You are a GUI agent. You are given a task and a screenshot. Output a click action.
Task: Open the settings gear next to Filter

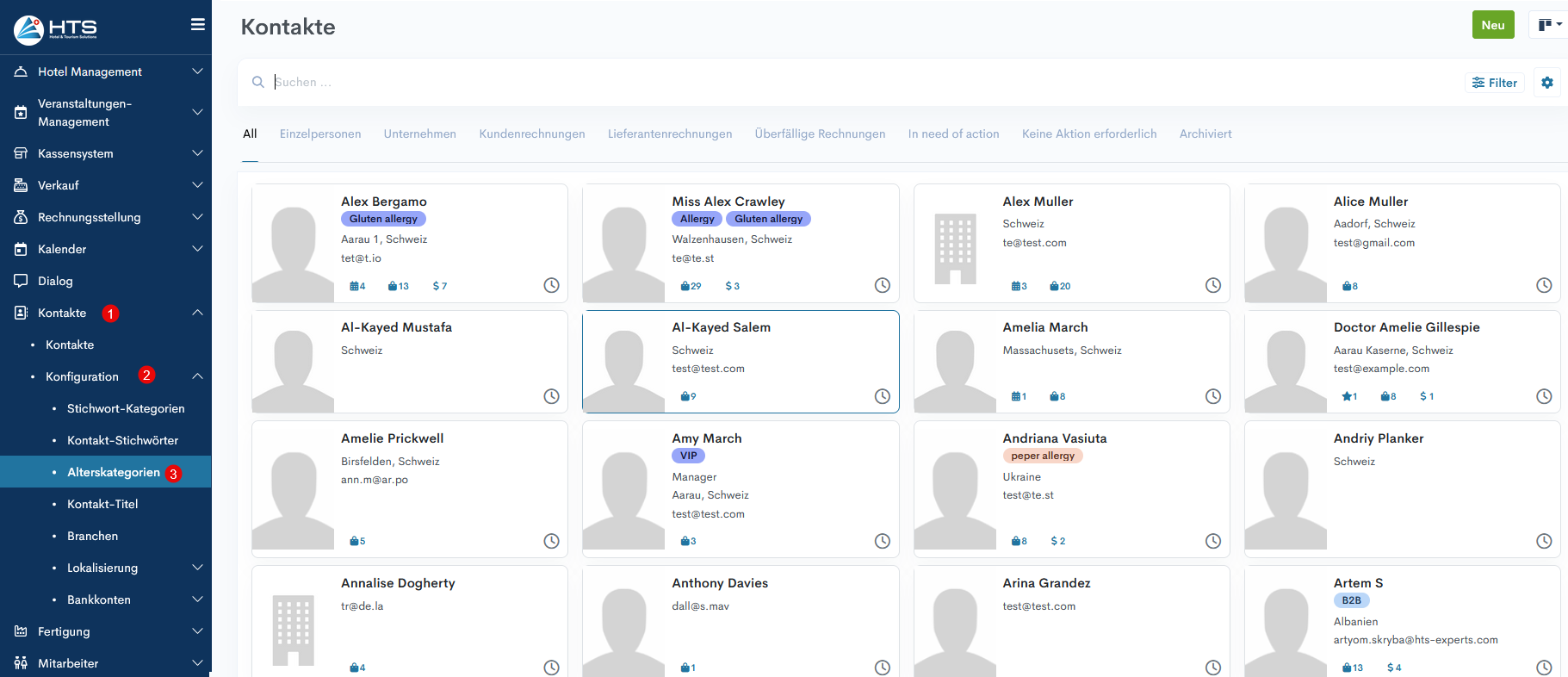(x=1546, y=83)
